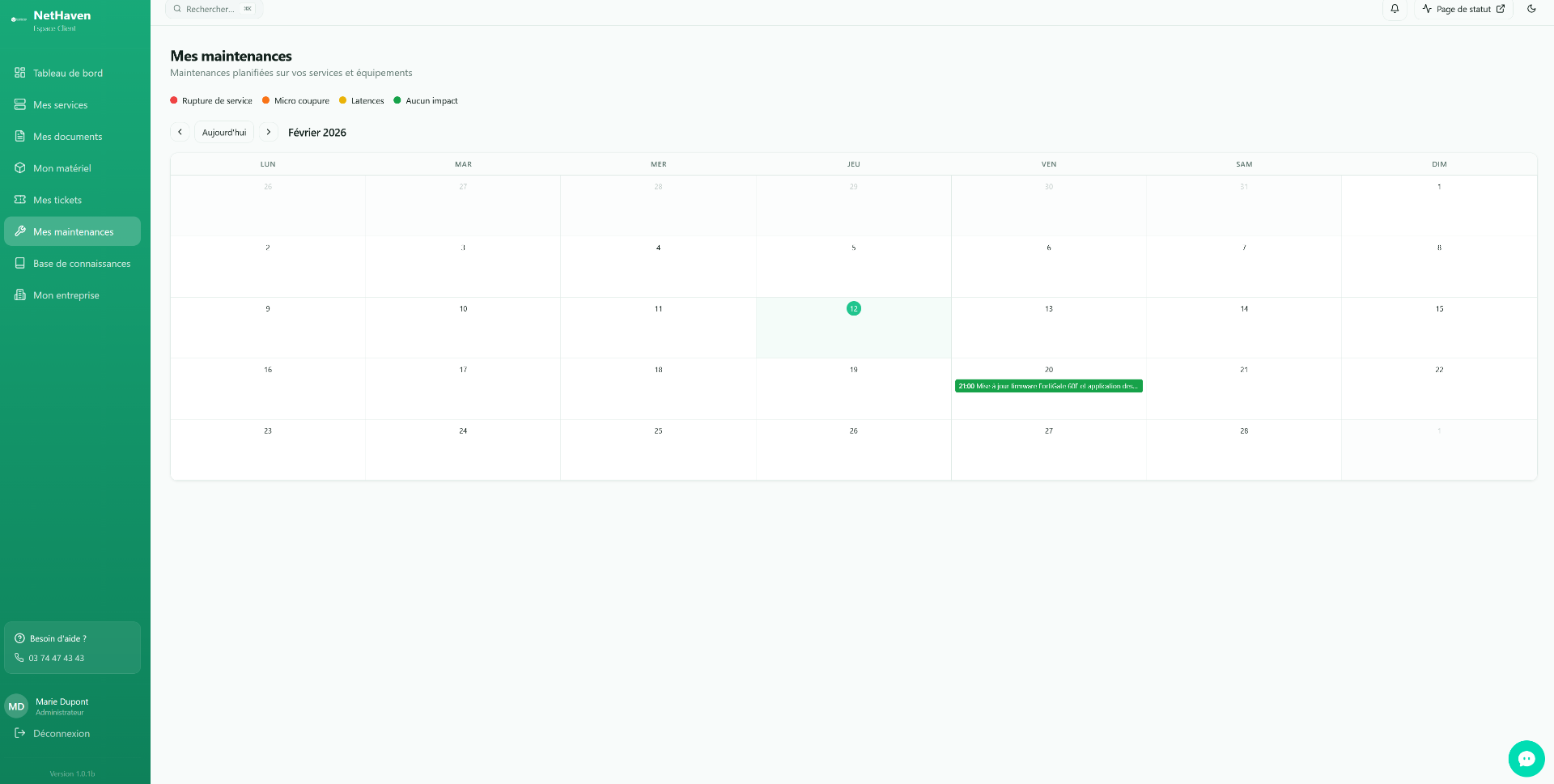1554x784 pixels.
Task: Select today's date 12 in calendar
Action: pos(853,308)
